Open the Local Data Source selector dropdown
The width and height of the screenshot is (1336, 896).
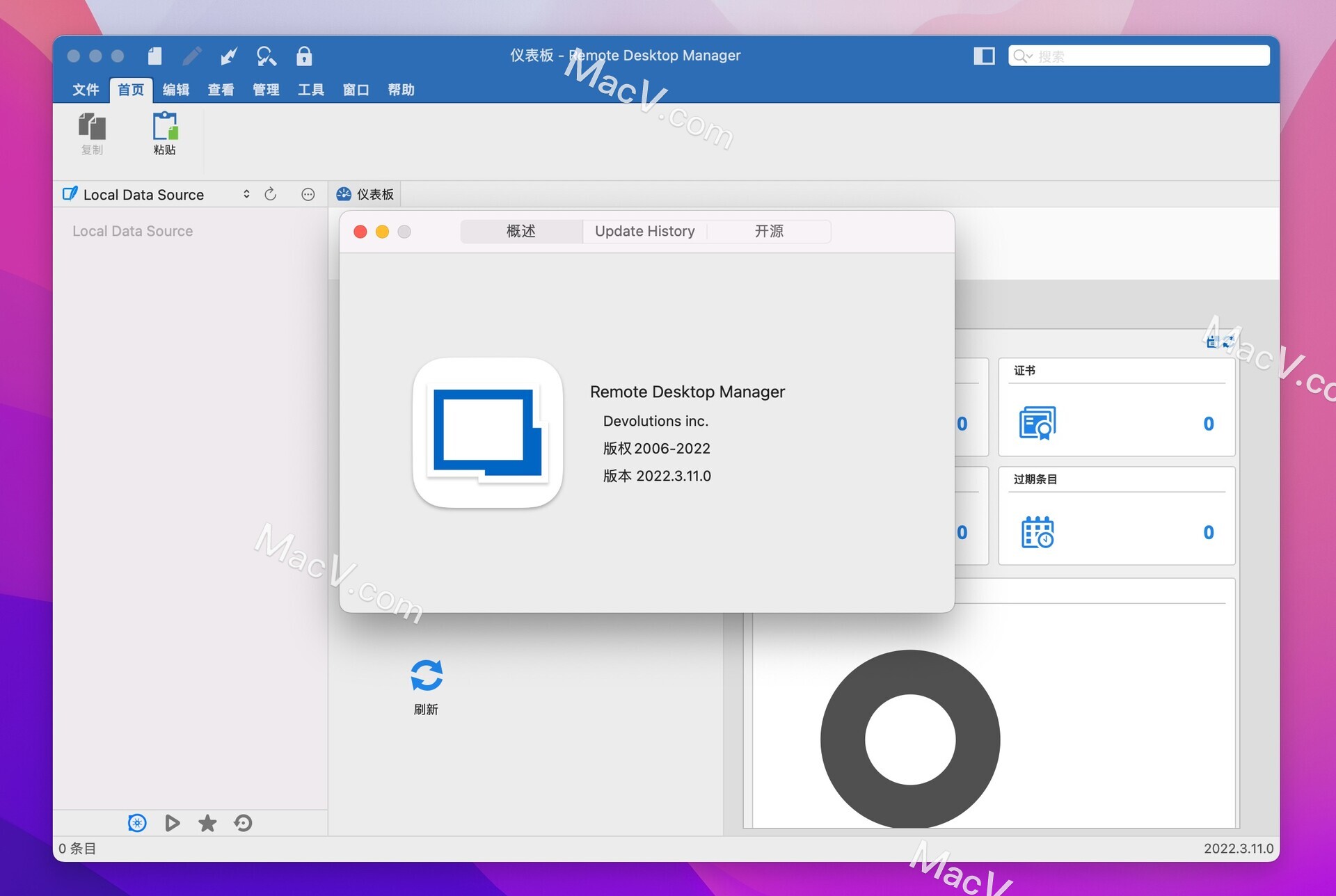tap(246, 194)
